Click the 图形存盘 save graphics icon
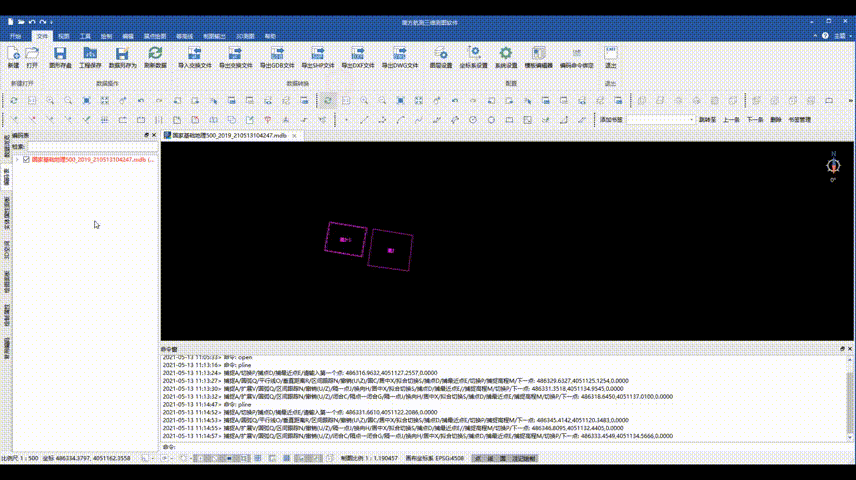 59,54
